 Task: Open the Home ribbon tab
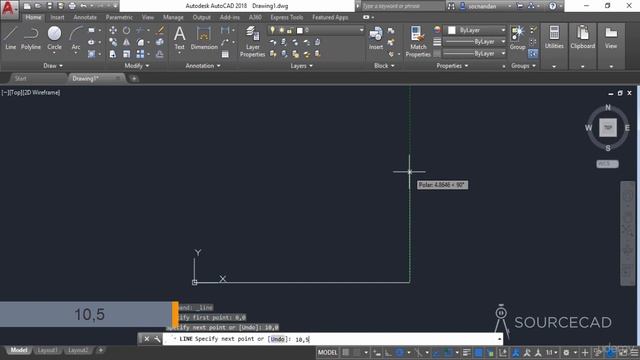tap(33, 17)
